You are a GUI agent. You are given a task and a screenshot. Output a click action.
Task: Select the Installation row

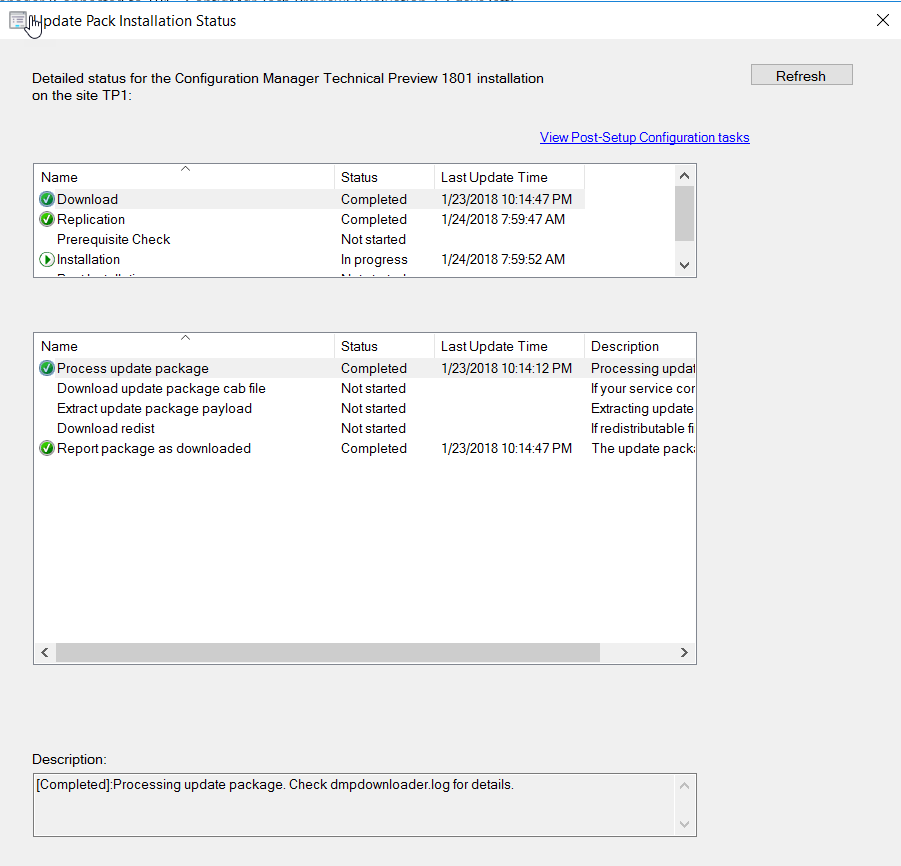[x=309, y=260]
